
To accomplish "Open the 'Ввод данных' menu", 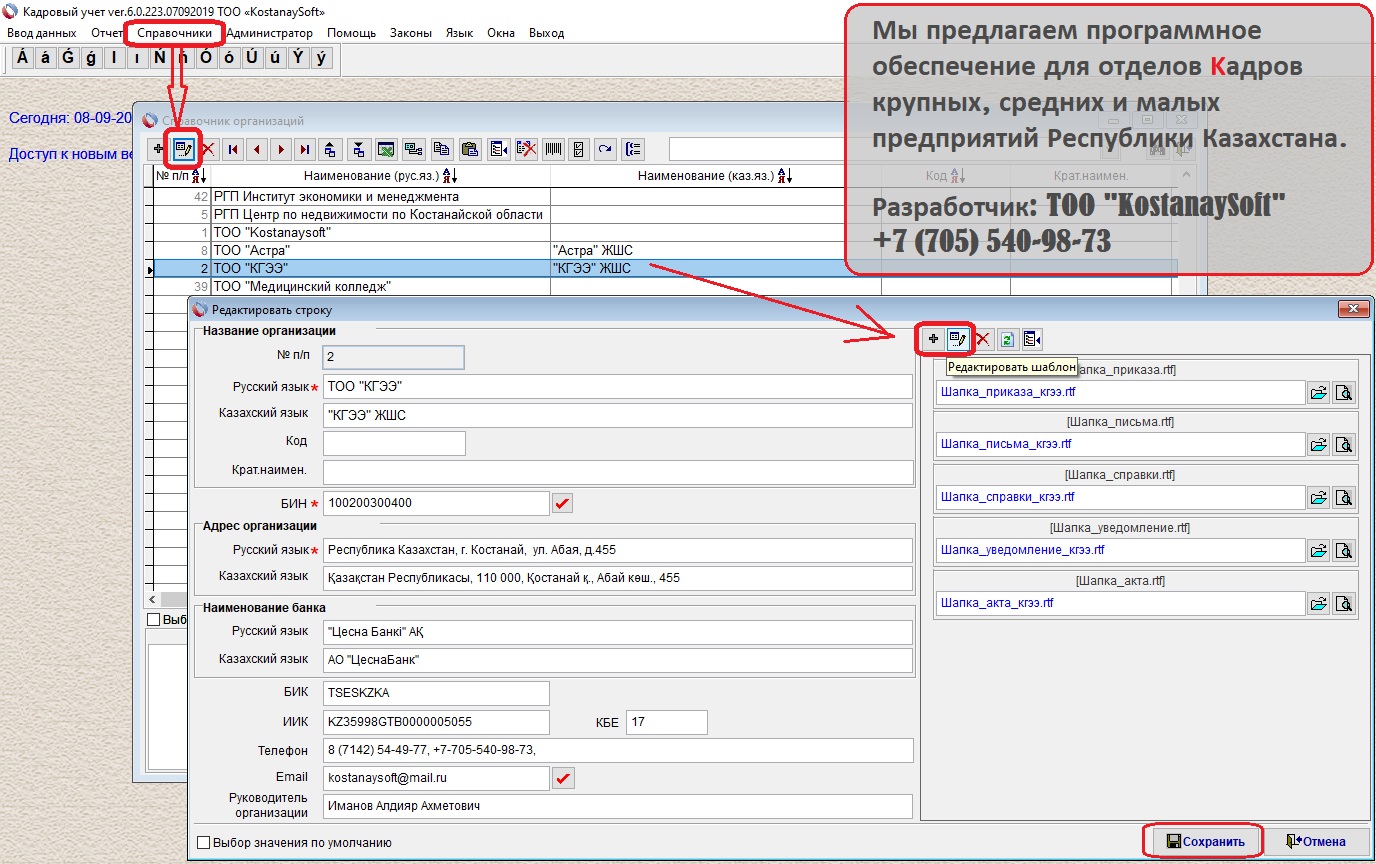I will pos(41,33).
